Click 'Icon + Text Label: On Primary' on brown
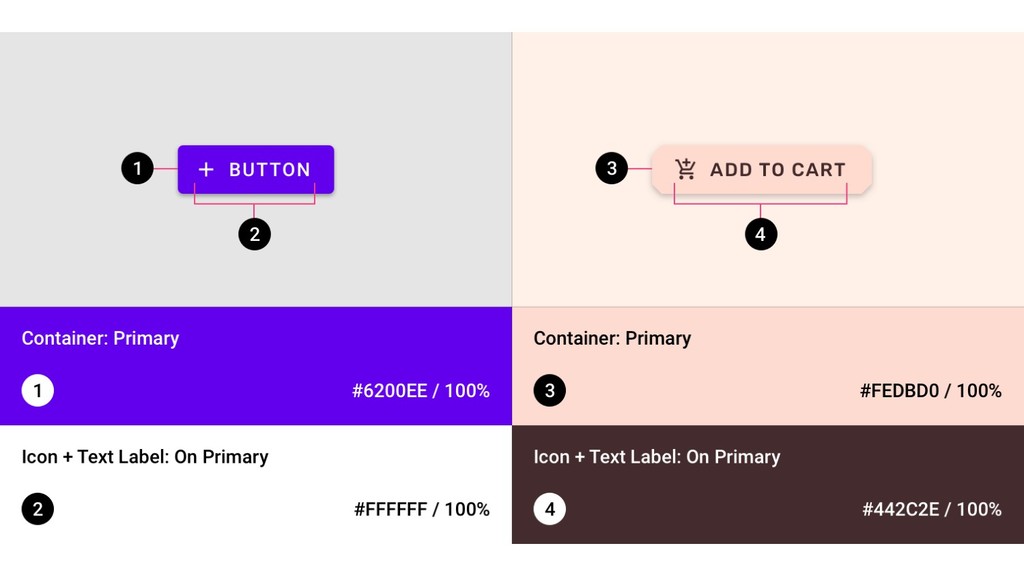The image size is (1024, 576). pos(657,456)
